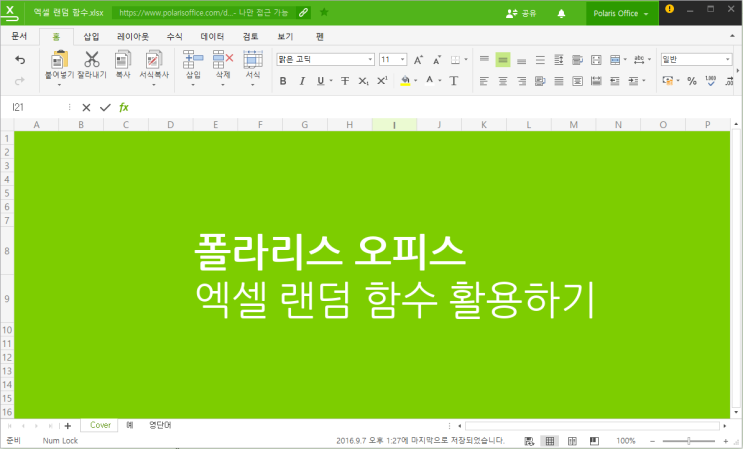Switch to the 보기 ribbon tab
The image size is (743, 449).
point(285,36)
